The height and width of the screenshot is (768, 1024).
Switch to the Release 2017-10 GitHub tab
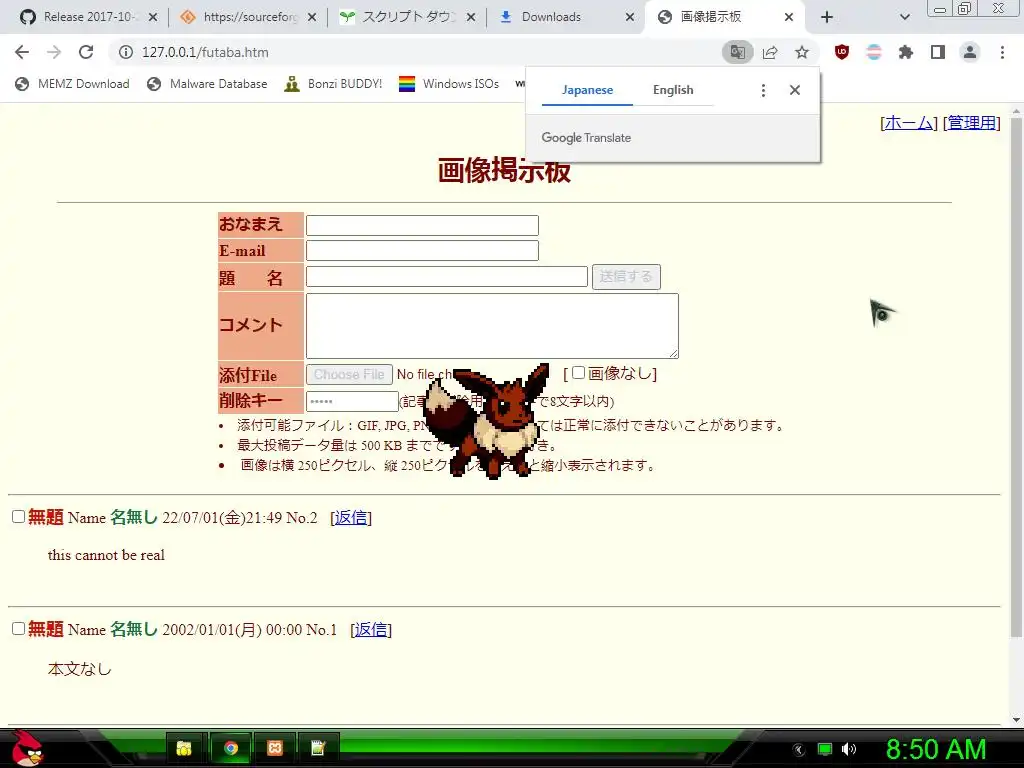pyautogui.click(x=88, y=17)
